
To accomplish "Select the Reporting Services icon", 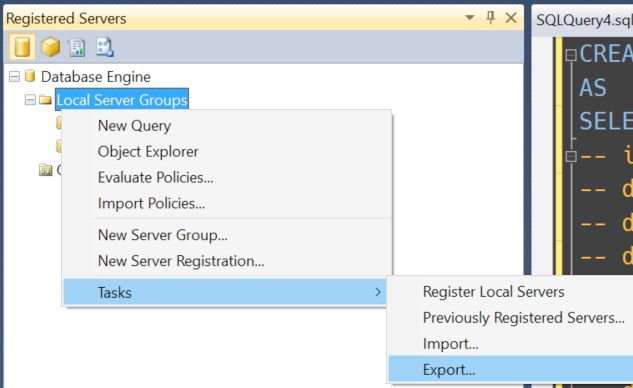I will point(77,47).
